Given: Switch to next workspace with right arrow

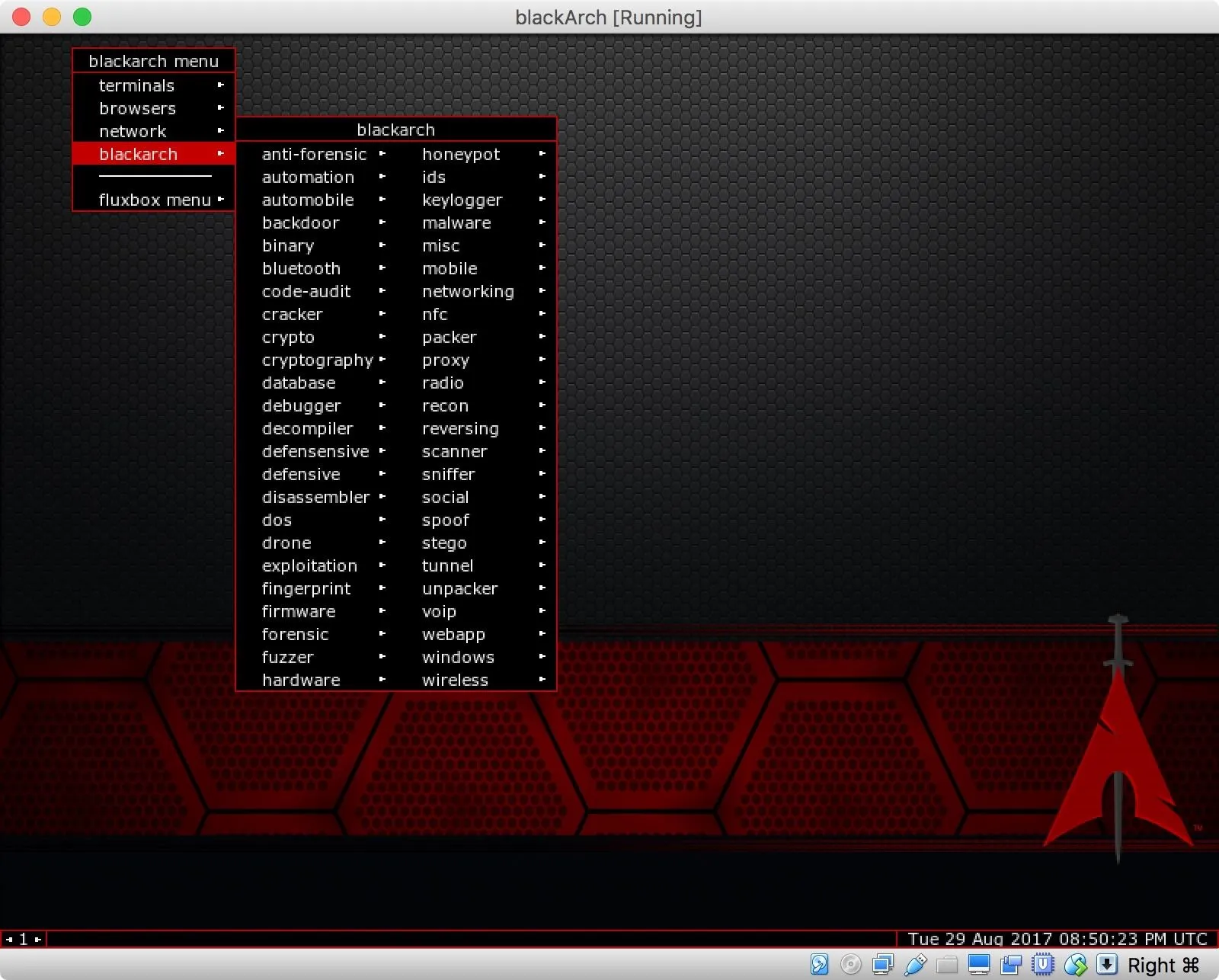Looking at the screenshot, I should point(38,939).
